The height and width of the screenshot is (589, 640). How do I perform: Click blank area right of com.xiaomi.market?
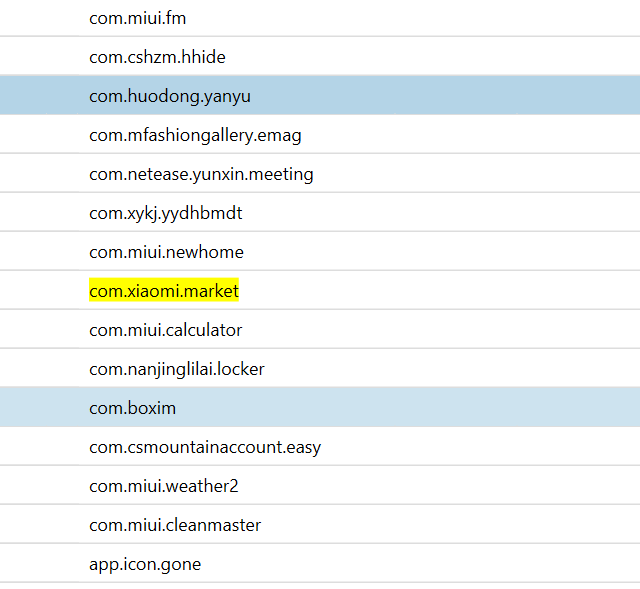[x=439, y=291]
